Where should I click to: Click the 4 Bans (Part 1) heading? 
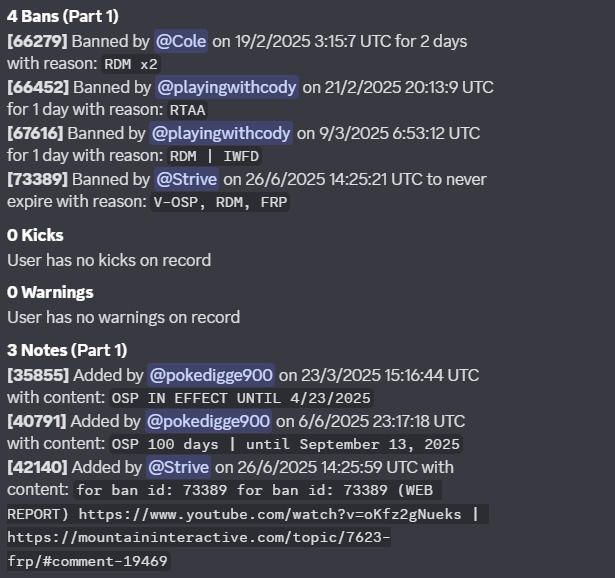63,16
